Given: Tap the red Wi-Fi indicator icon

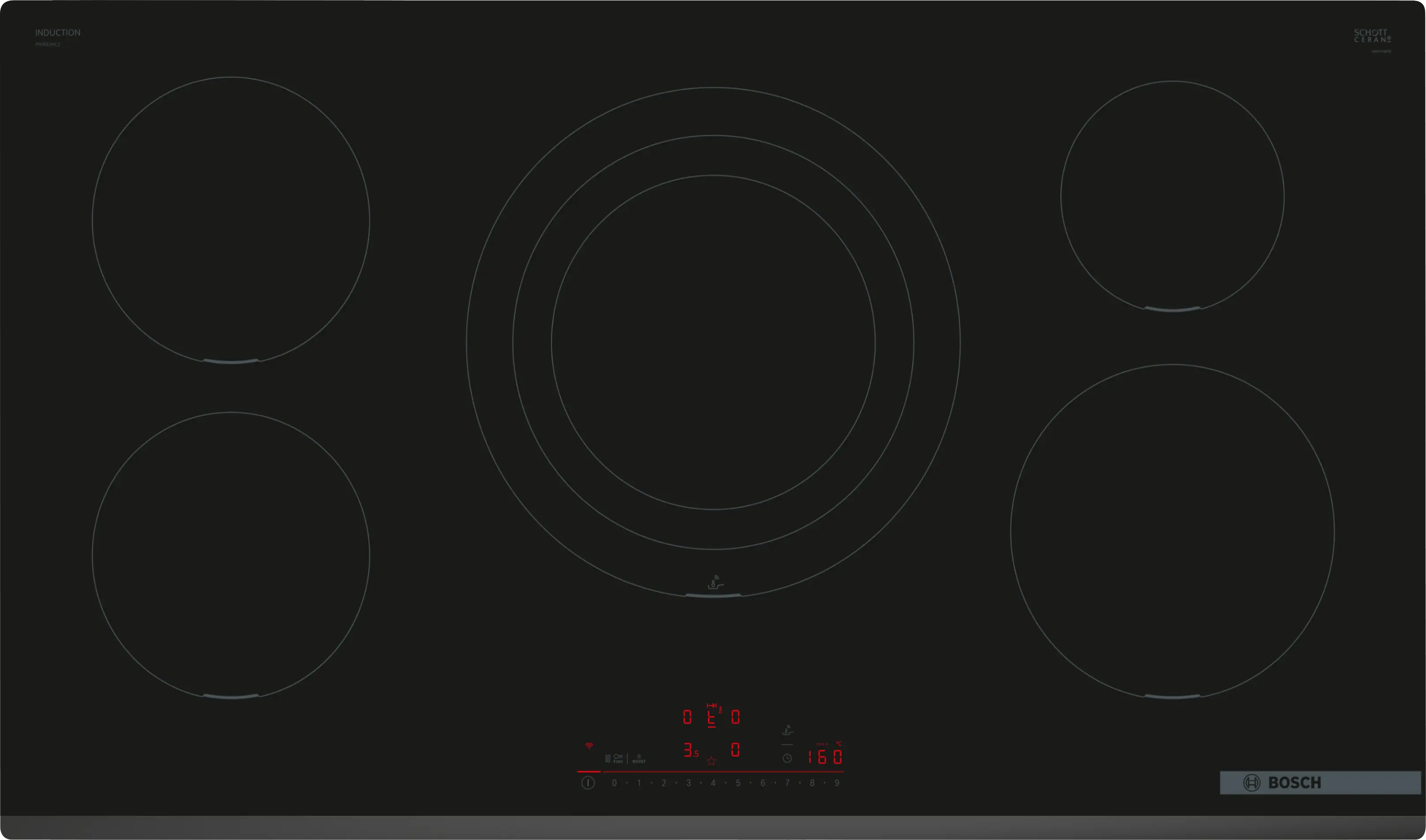Looking at the screenshot, I should 589,746.
